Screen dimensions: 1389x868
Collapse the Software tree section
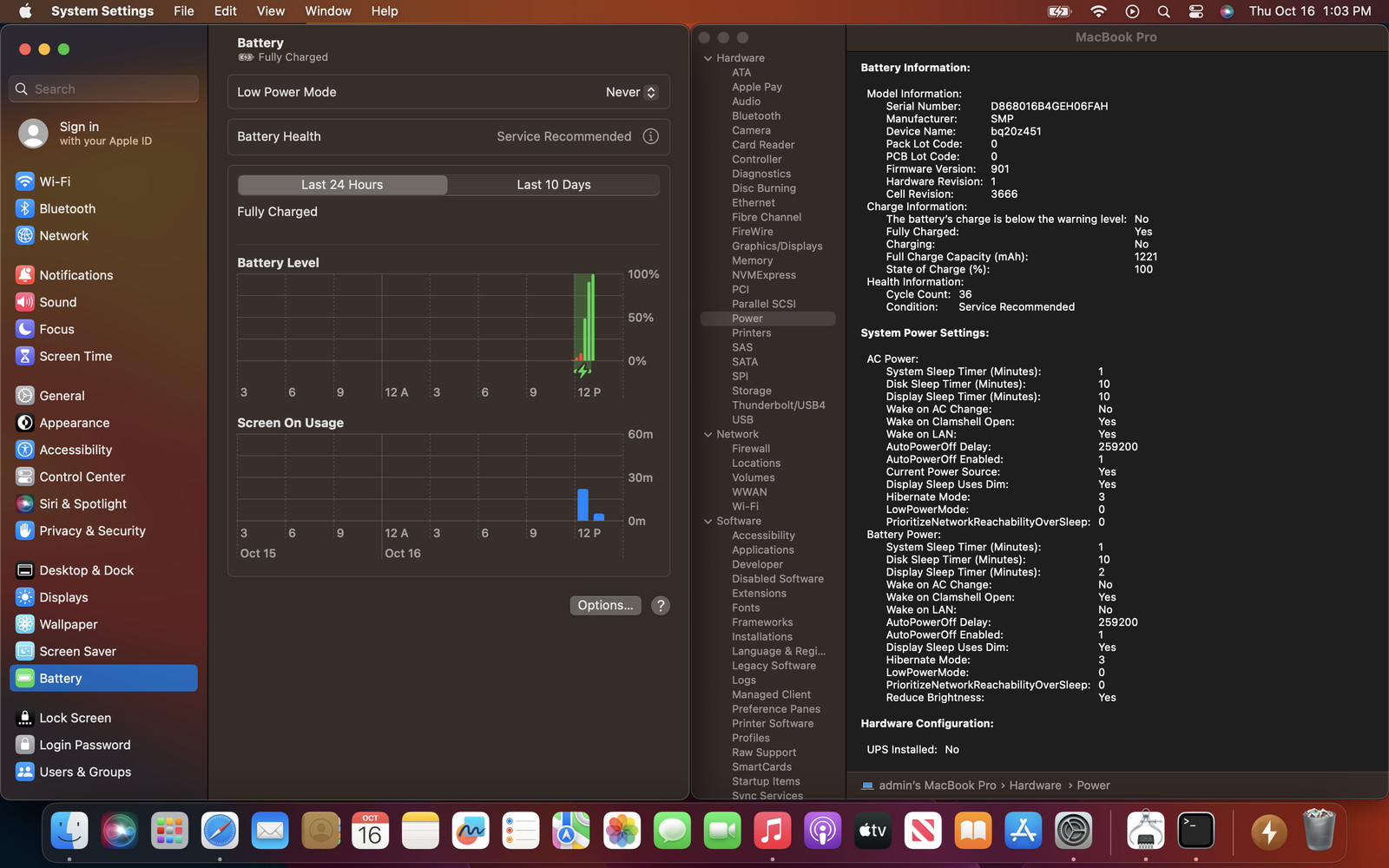pyautogui.click(x=708, y=521)
